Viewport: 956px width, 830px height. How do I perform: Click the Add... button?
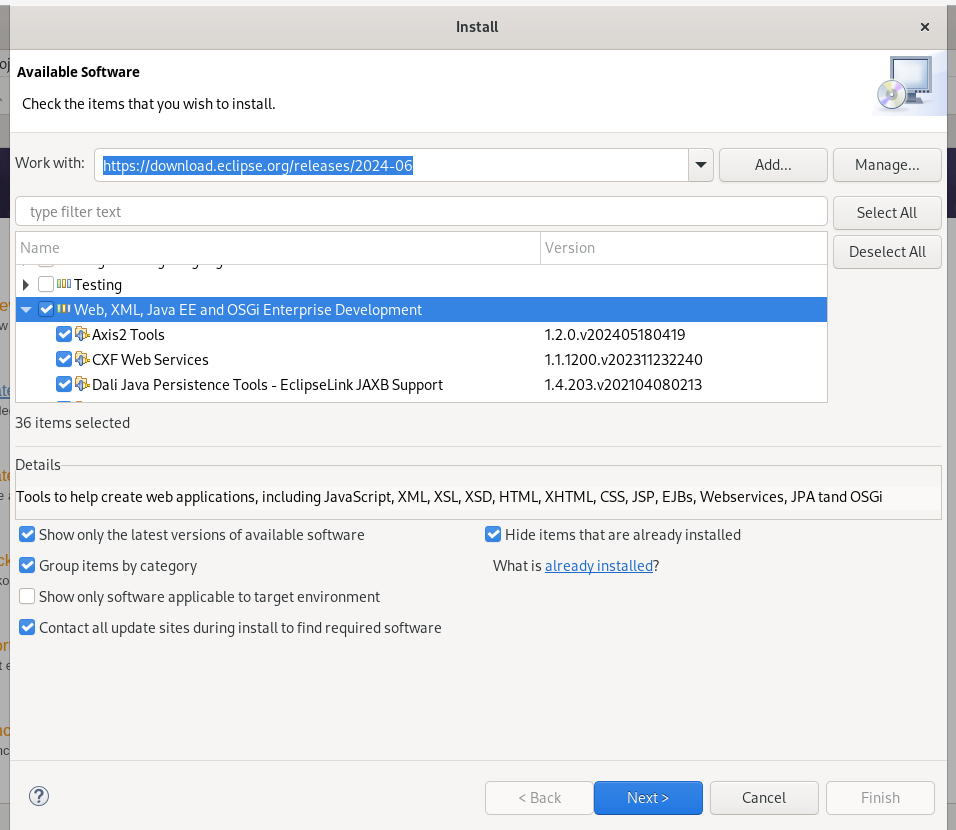click(x=772, y=165)
